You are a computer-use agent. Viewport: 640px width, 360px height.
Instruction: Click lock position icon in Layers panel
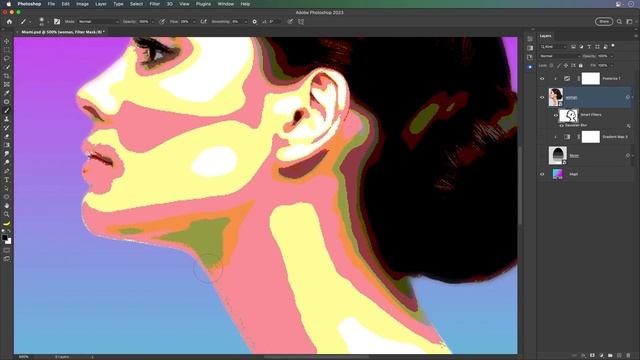click(566, 65)
